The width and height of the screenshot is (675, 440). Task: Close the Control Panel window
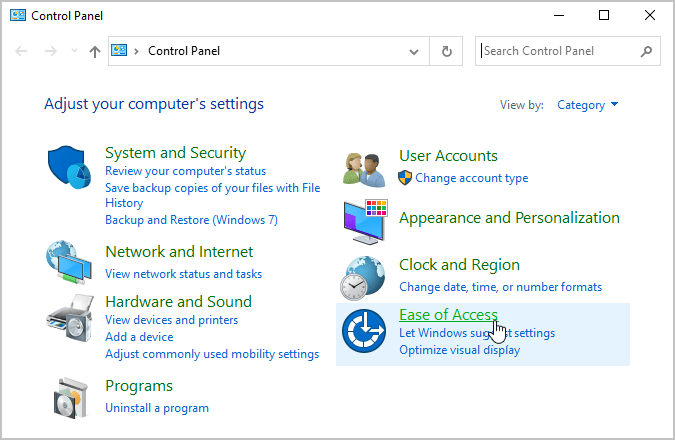coord(650,15)
